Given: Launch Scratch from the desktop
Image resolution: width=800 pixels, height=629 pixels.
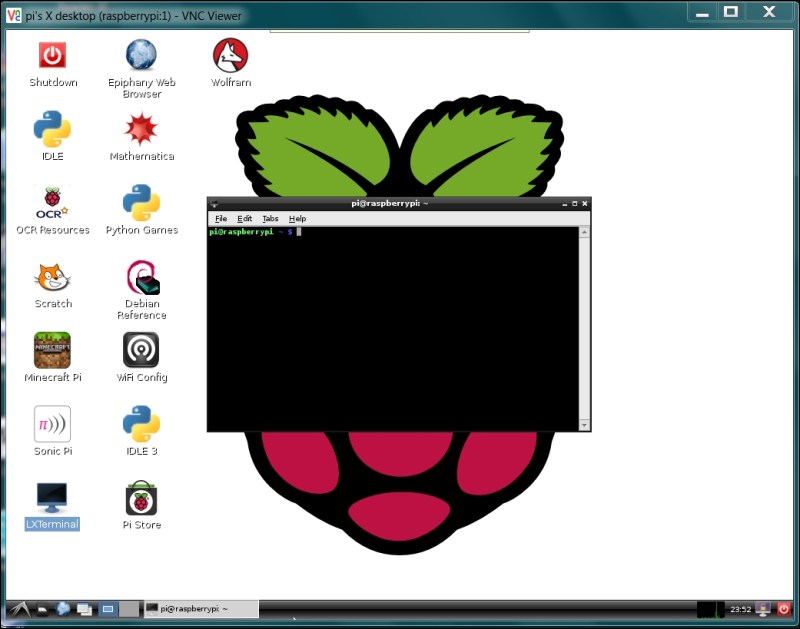Looking at the screenshot, I should (x=52, y=278).
